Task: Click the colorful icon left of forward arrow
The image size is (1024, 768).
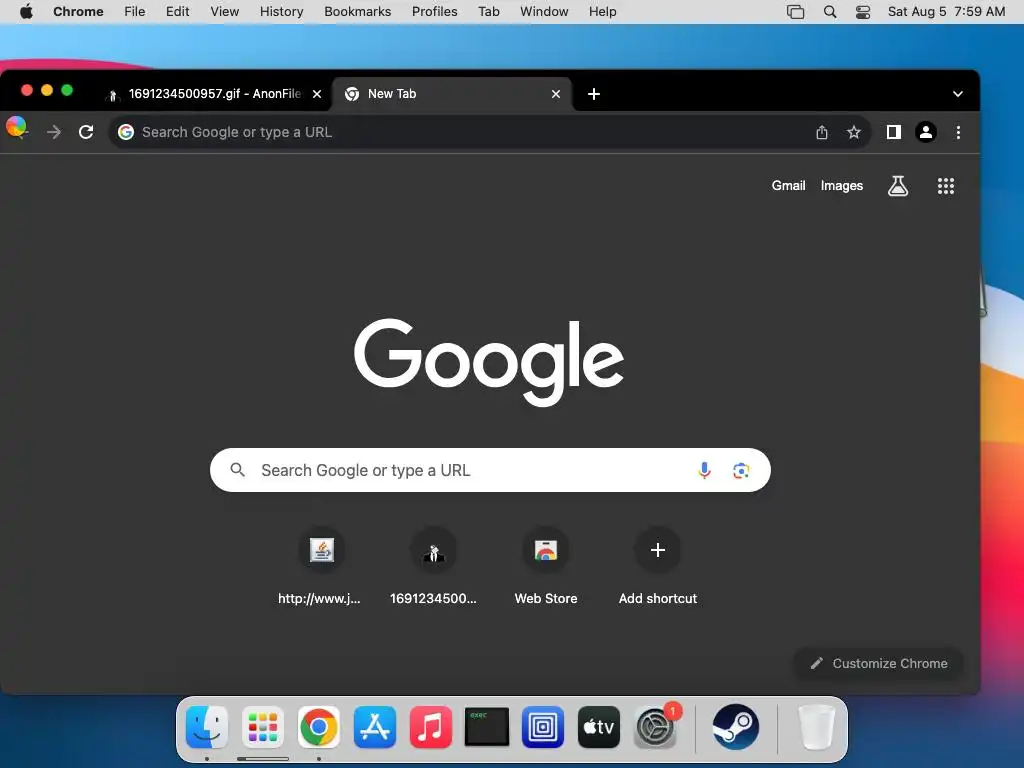Action: point(17,127)
